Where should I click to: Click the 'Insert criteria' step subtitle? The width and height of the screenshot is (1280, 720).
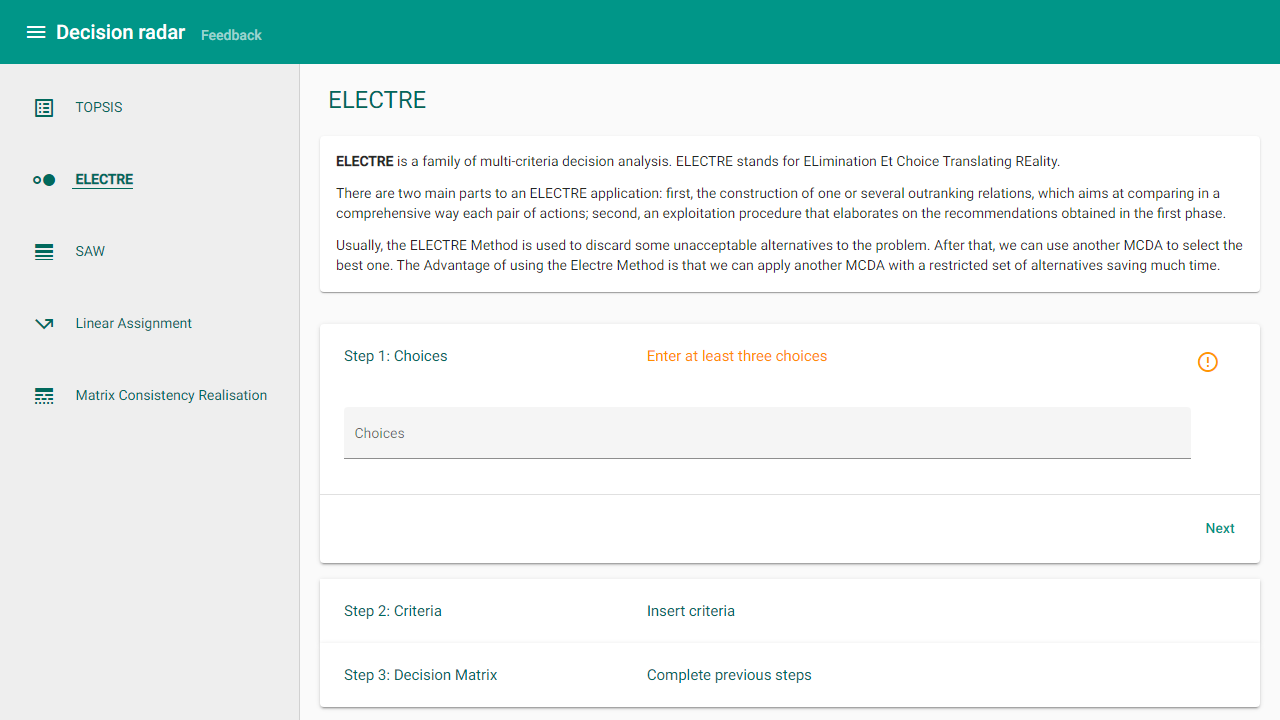[x=690, y=611]
